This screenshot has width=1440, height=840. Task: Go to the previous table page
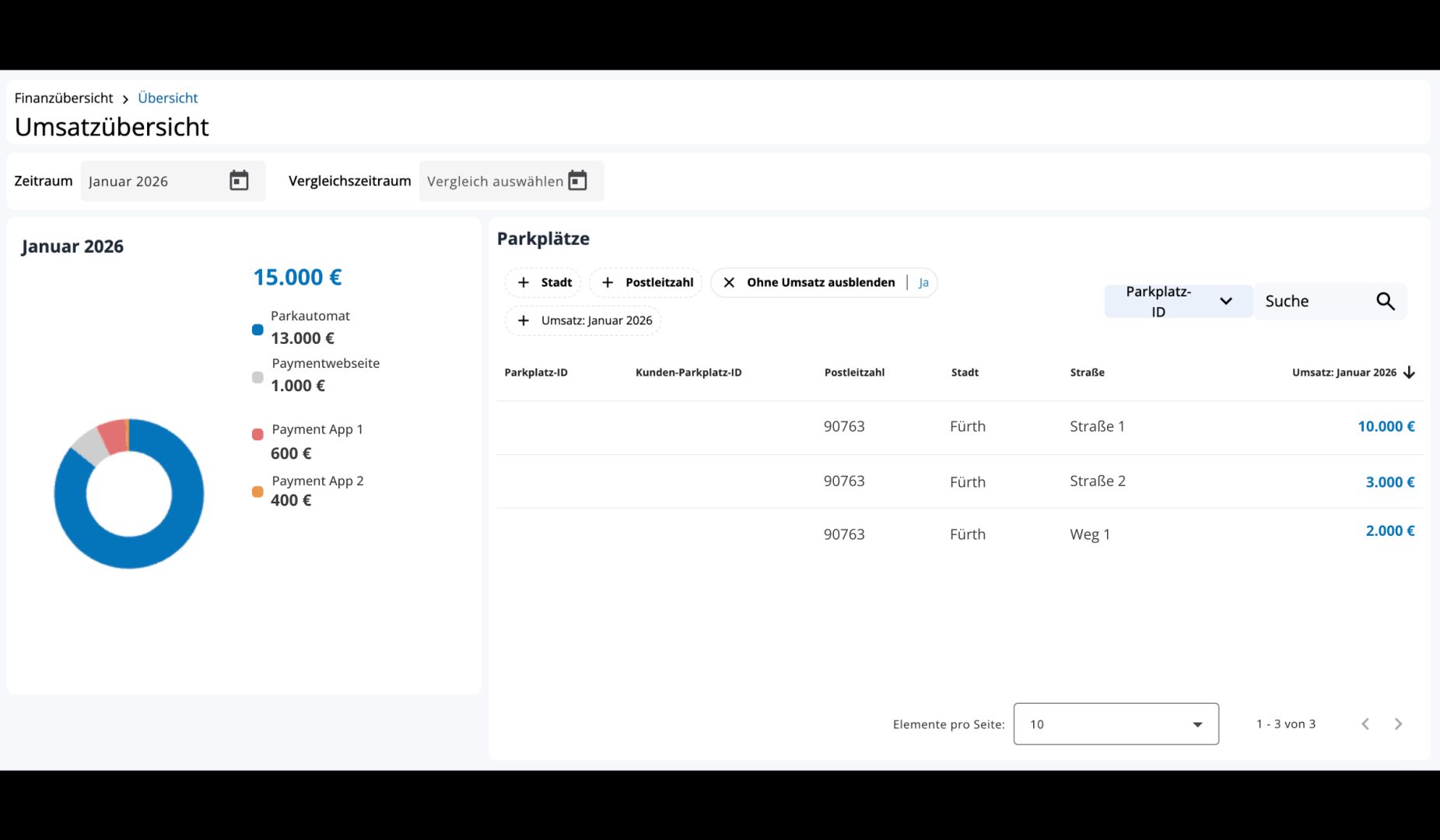pyautogui.click(x=1365, y=724)
